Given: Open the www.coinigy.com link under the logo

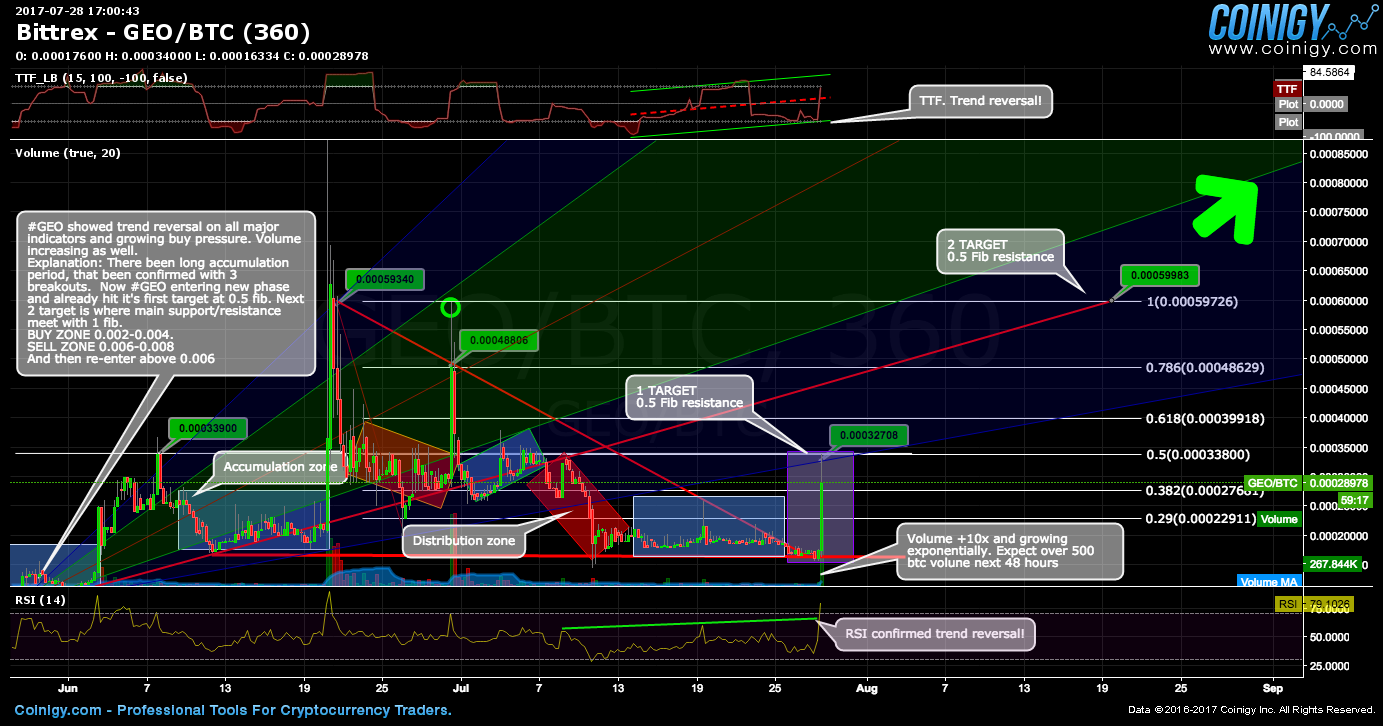Looking at the screenshot, I should click(x=1291, y=48).
